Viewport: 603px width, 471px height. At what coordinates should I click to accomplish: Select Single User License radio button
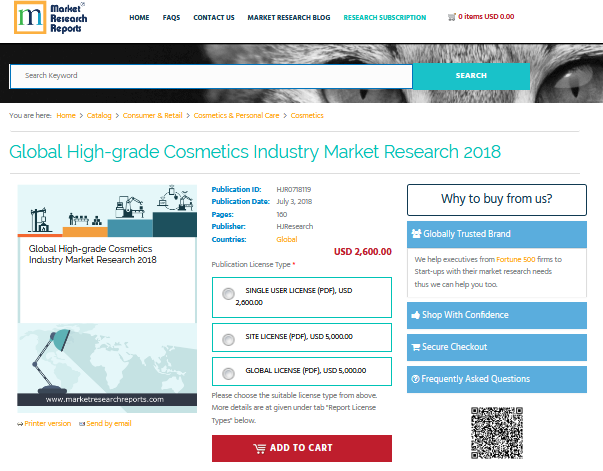(x=228, y=294)
